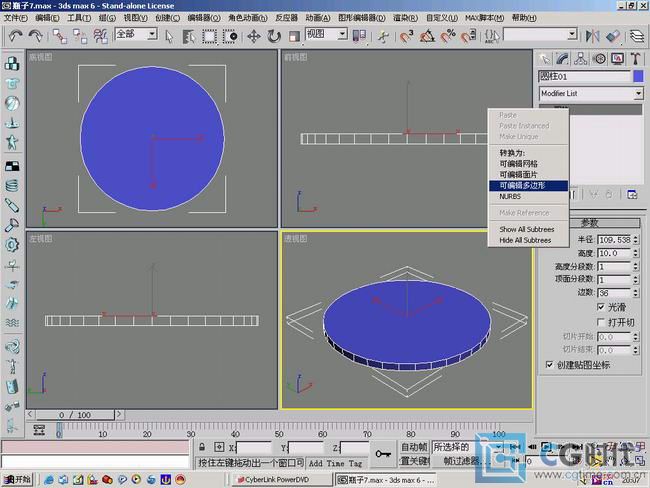This screenshot has width=650, height=488.
Task: Click Show All Subtrees menu entry
Action: pos(528,229)
